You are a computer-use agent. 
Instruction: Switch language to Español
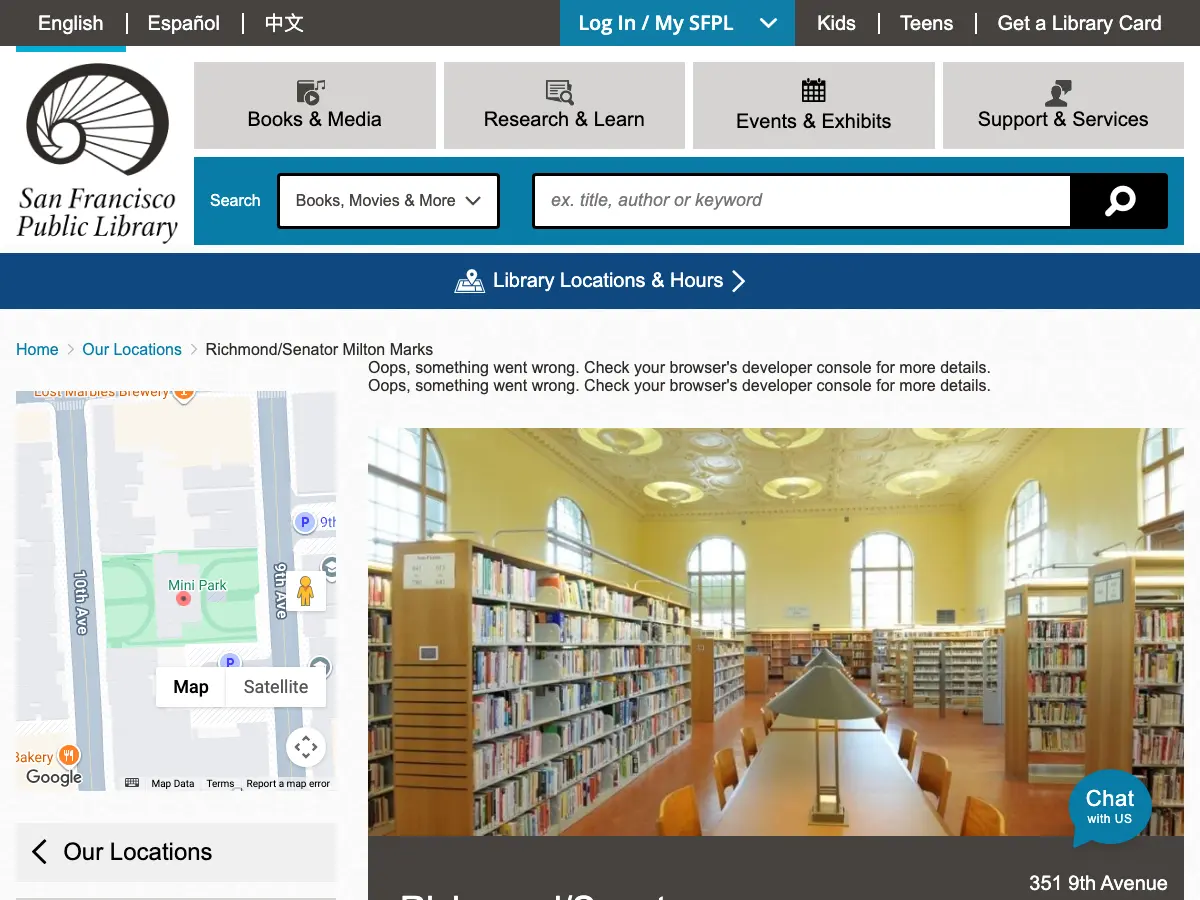tap(184, 23)
